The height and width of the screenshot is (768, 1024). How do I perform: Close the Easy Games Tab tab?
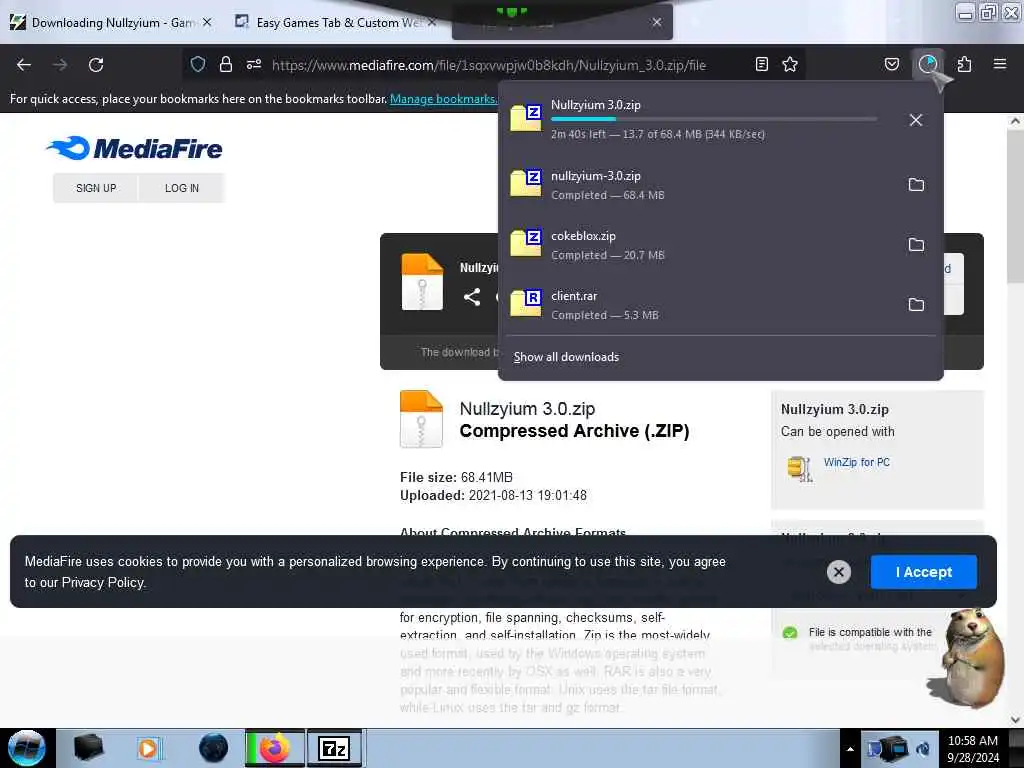pyautogui.click(x=431, y=22)
